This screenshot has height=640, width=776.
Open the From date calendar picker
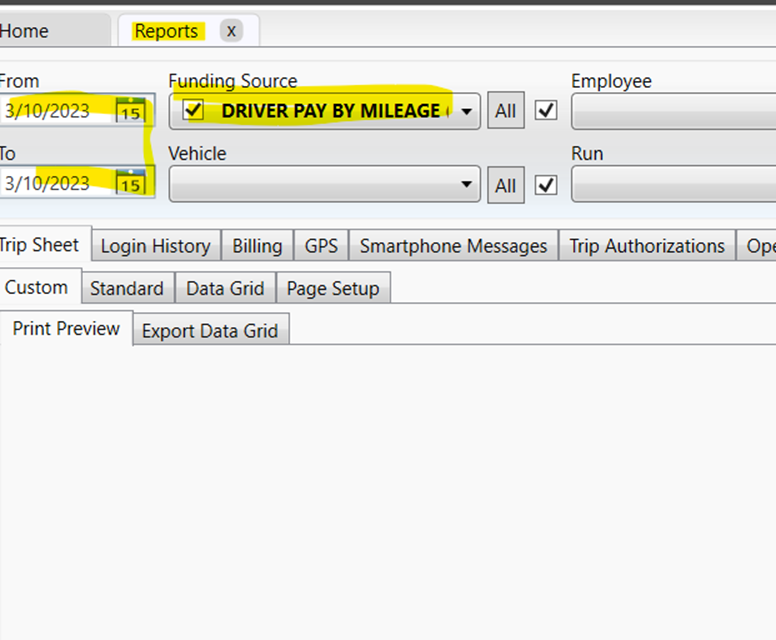(131, 110)
